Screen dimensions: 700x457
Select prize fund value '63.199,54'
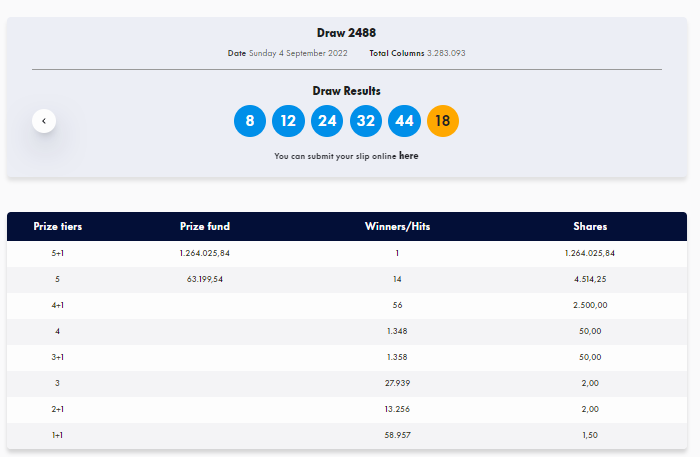pyautogui.click(x=205, y=279)
